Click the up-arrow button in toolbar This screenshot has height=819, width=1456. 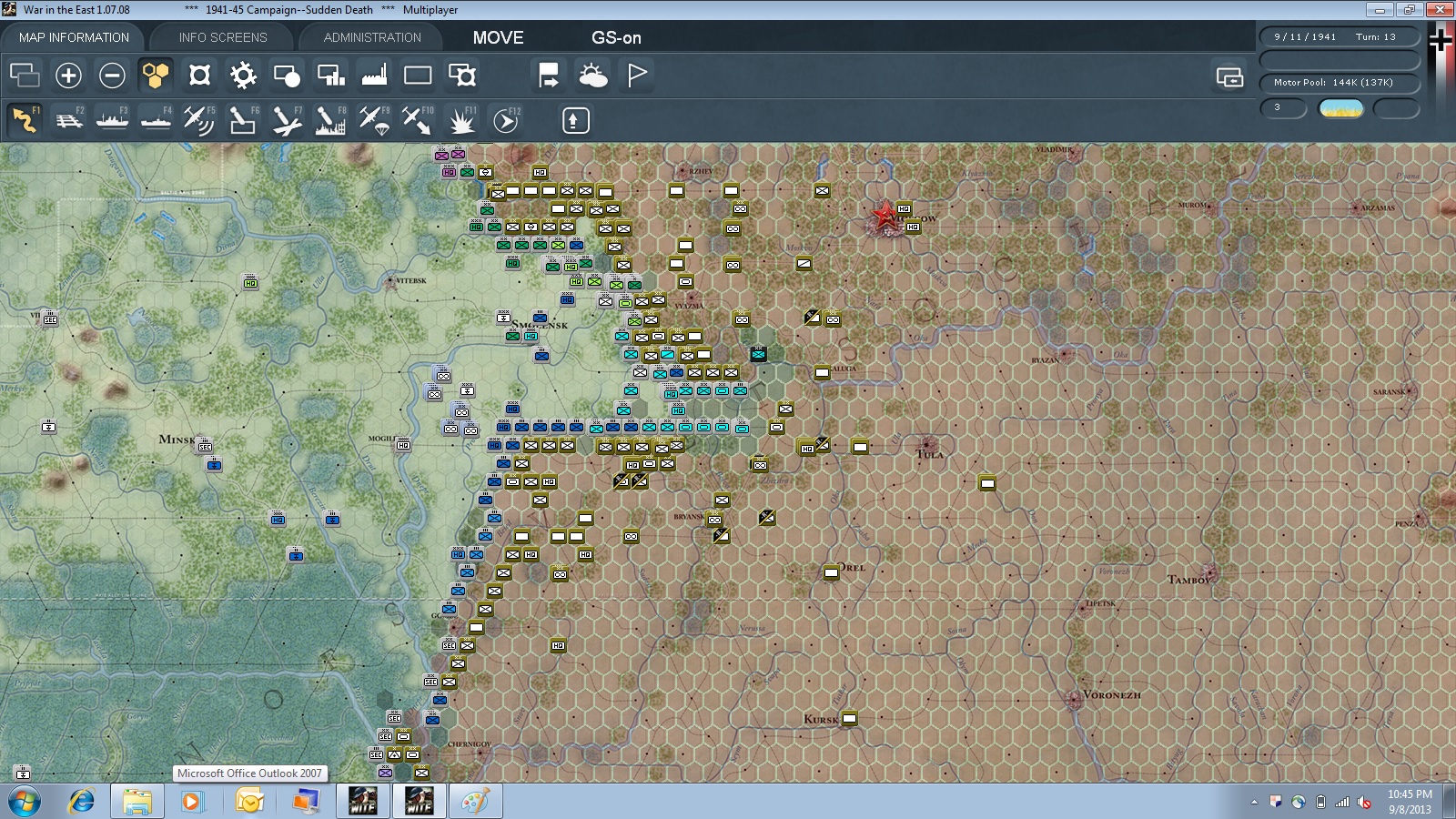(x=575, y=120)
